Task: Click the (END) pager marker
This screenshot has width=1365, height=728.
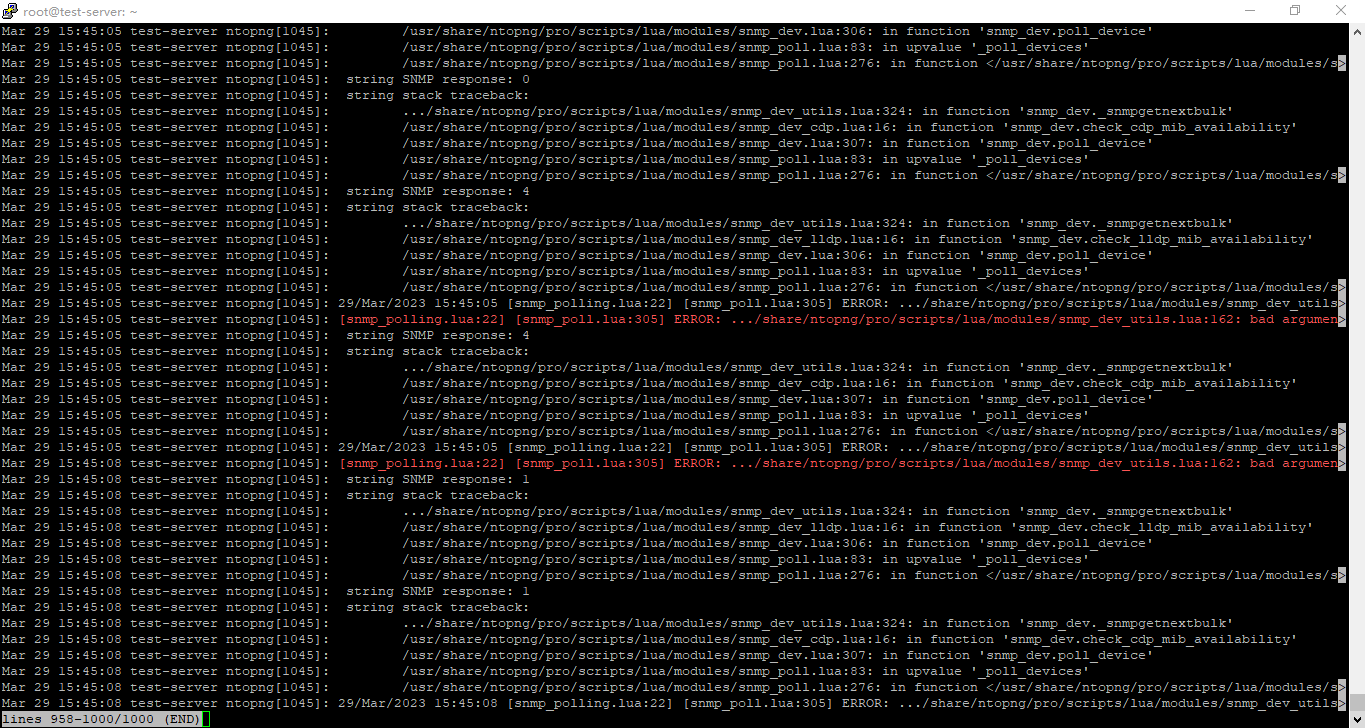Action: point(180,718)
